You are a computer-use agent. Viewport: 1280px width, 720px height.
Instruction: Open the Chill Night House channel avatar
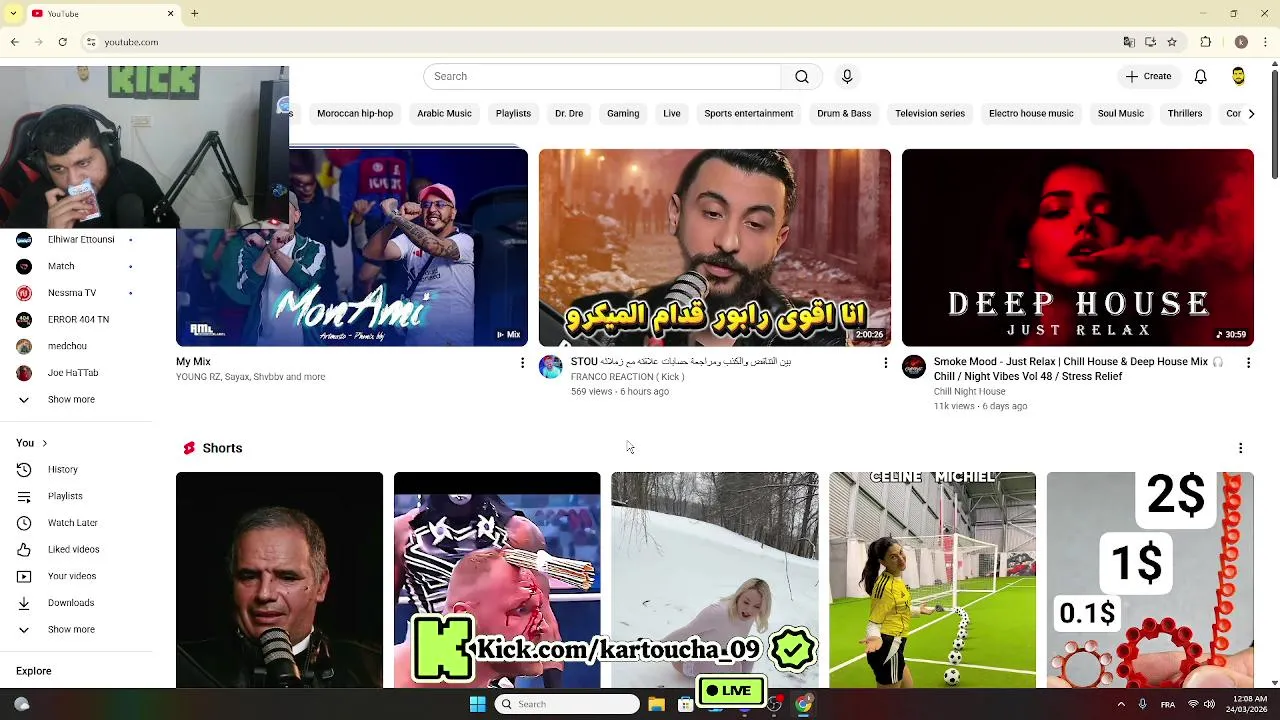click(914, 367)
